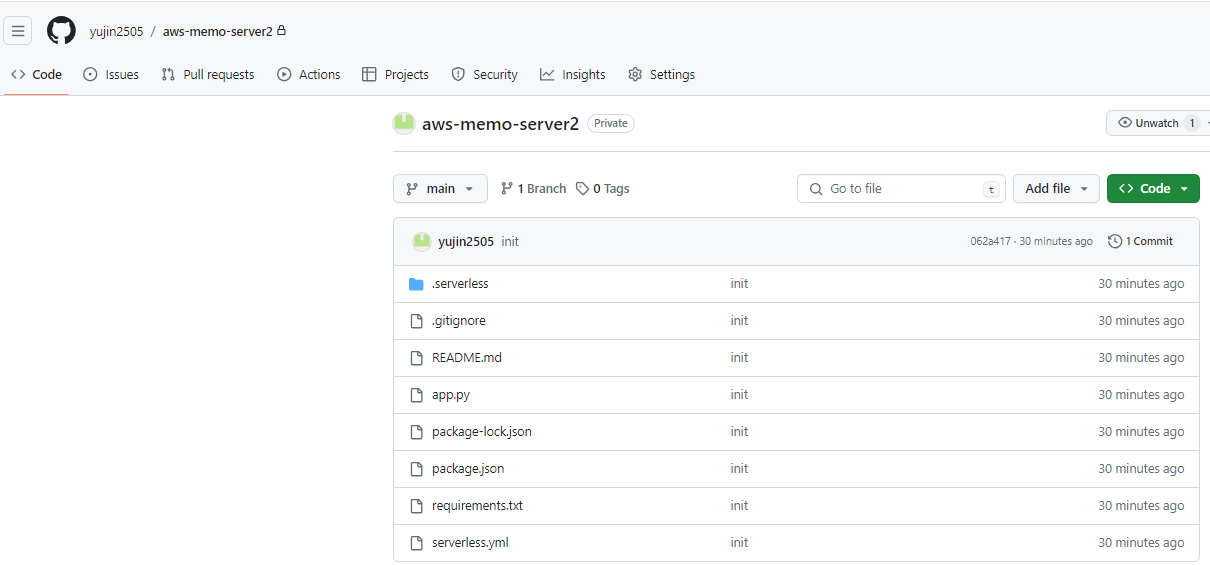1210x565 pixels.
Task: View the 1 Commit history
Action: [x=1140, y=242]
